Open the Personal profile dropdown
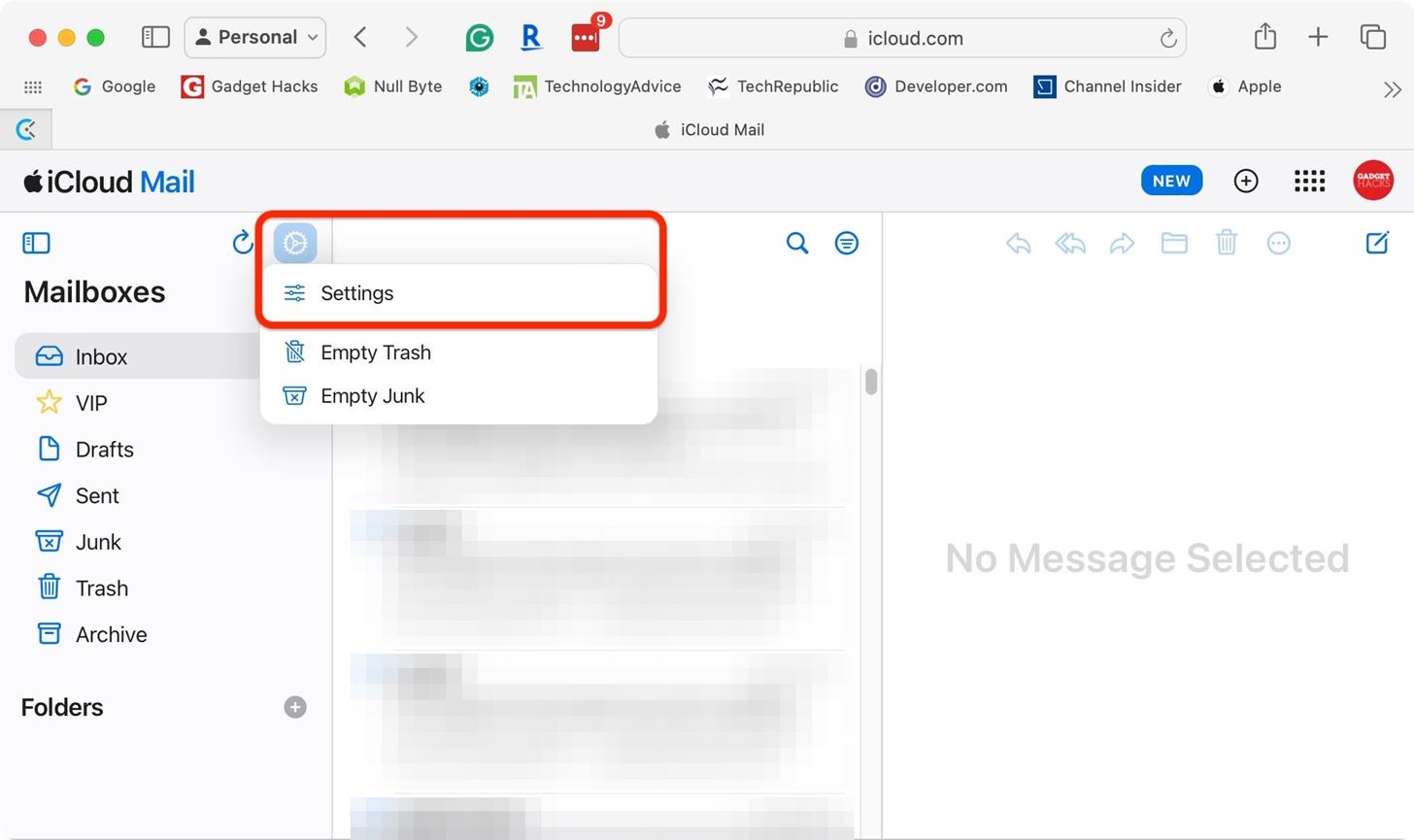 254,37
